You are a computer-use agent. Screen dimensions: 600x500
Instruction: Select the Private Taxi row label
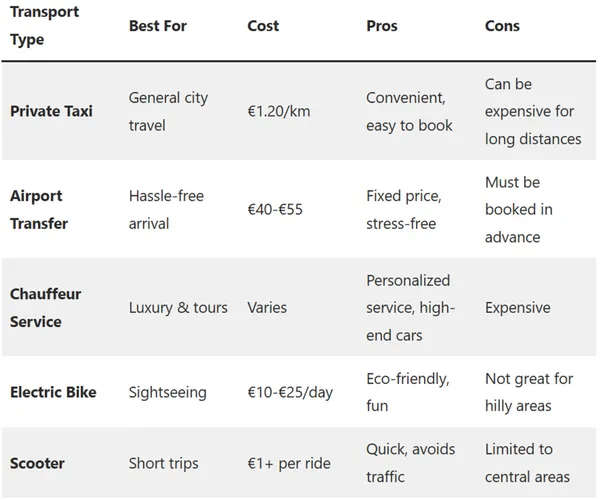click(x=51, y=111)
